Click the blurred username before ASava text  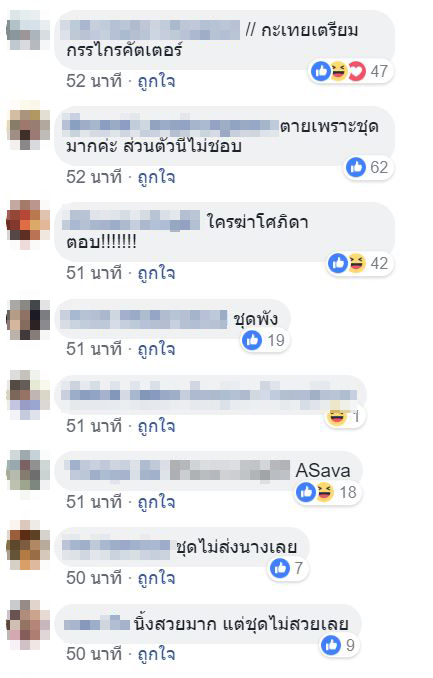pyautogui.click(x=179, y=470)
